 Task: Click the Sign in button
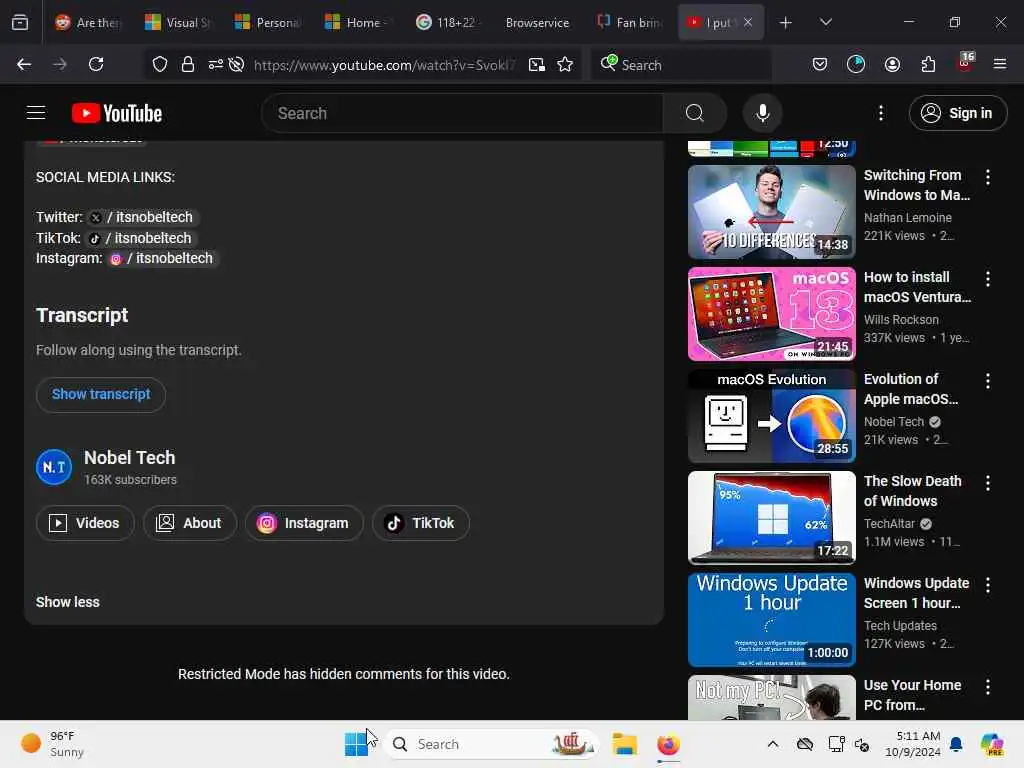coord(957,113)
